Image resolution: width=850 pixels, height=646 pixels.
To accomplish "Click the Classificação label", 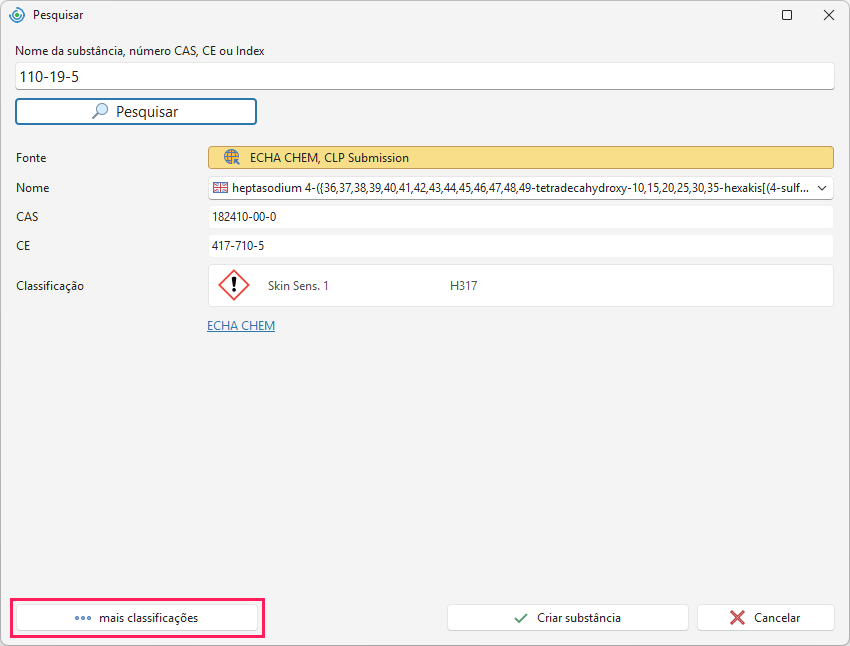I will pyautogui.click(x=50, y=286).
